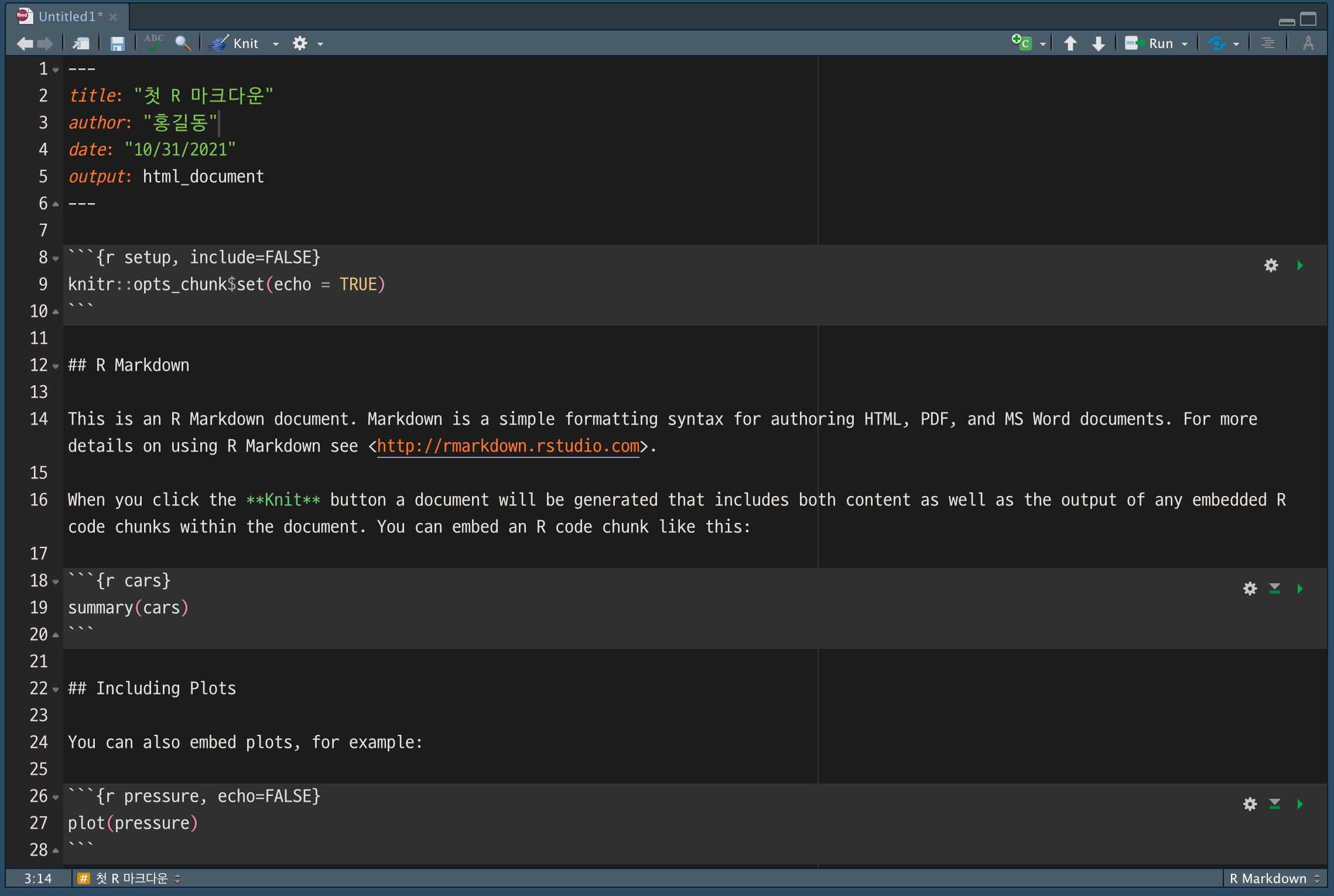This screenshot has width=1334, height=896.
Task: Collapse R Markdown section at line 12
Action: click(x=56, y=366)
